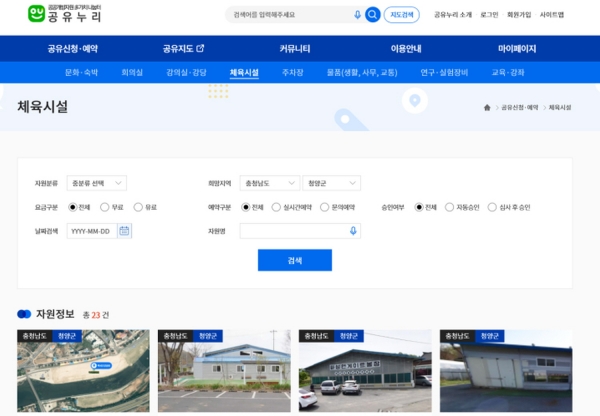Switch to the 주차장 tab

point(292,73)
